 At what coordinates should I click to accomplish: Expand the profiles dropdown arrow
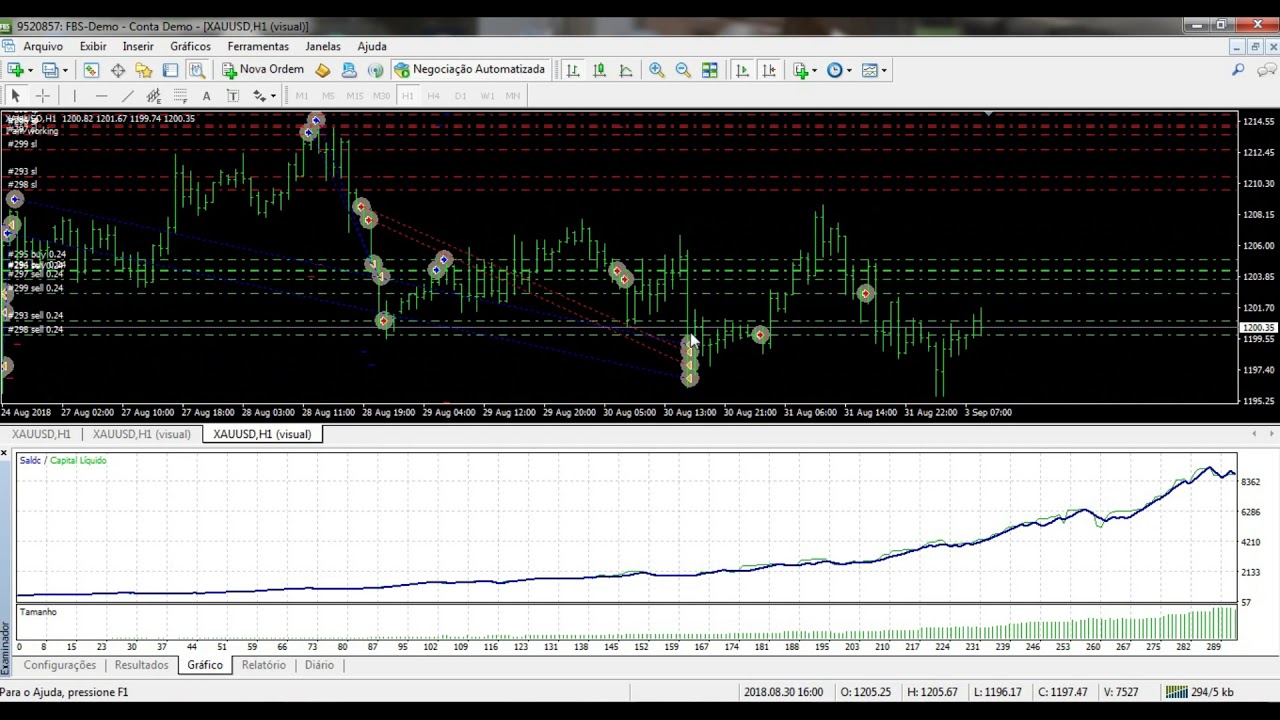coord(65,70)
